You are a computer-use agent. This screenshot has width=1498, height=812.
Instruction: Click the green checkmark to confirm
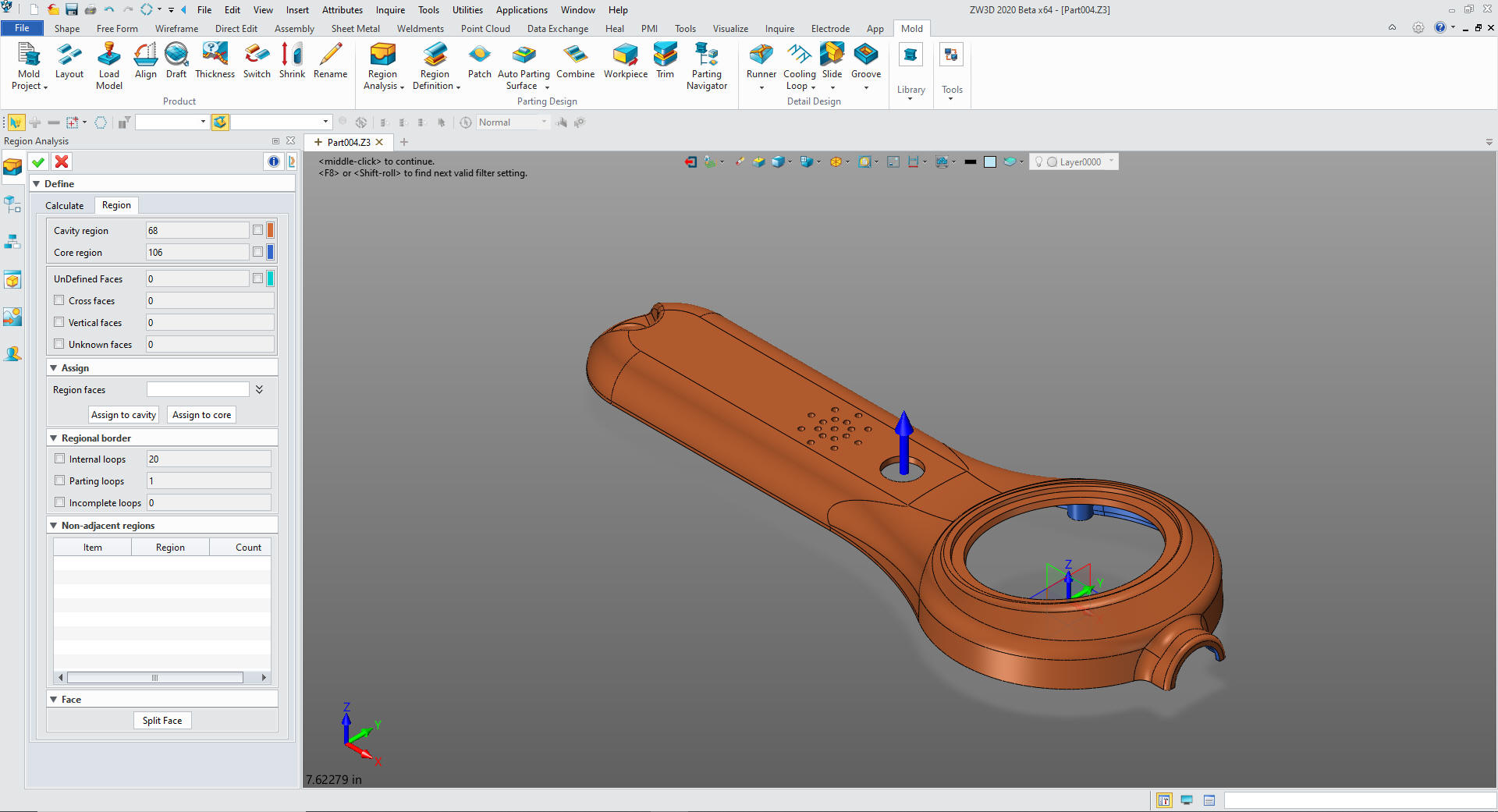point(37,161)
